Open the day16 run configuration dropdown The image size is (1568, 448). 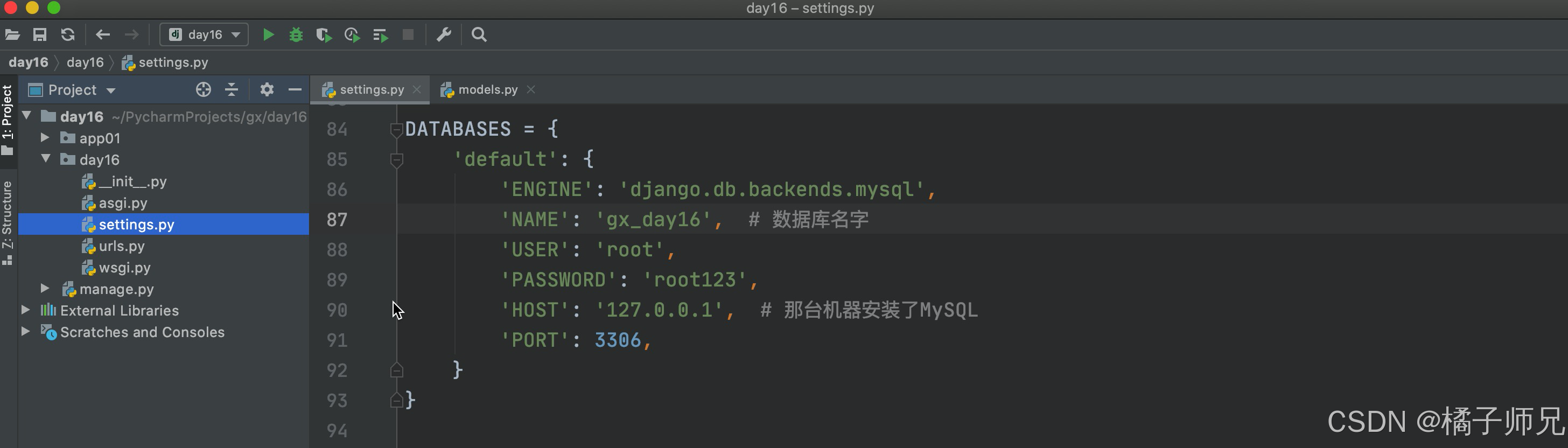pyautogui.click(x=204, y=34)
